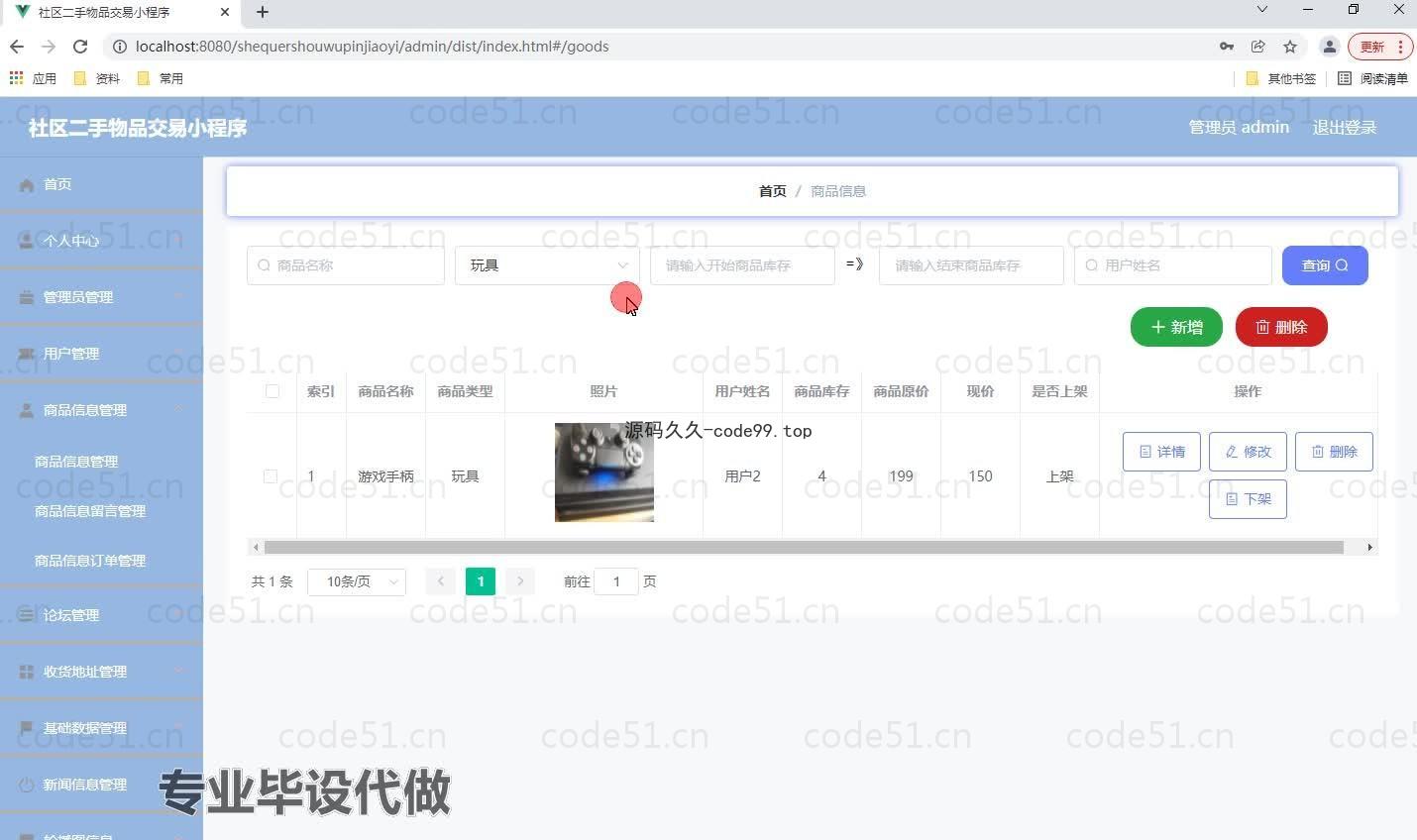The width and height of the screenshot is (1417, 840).
Task: Click the table's horizontal scrollbar
Action: [804, 547]
